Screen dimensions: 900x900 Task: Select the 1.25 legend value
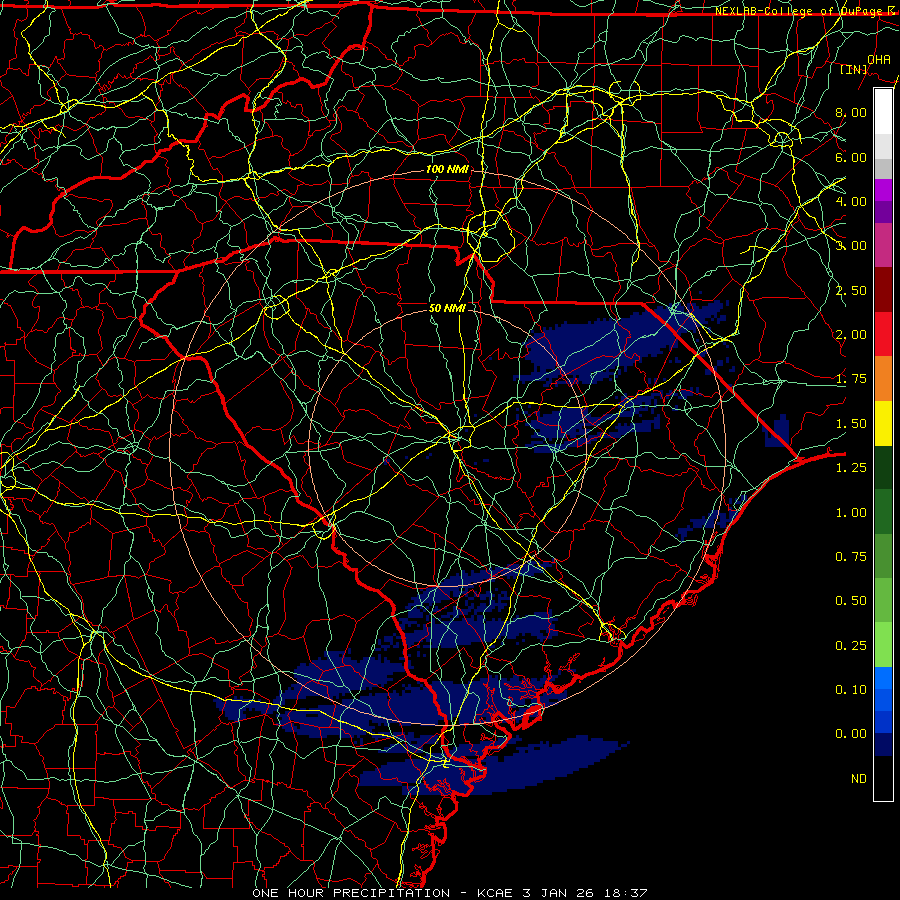[x=851, y=468]
